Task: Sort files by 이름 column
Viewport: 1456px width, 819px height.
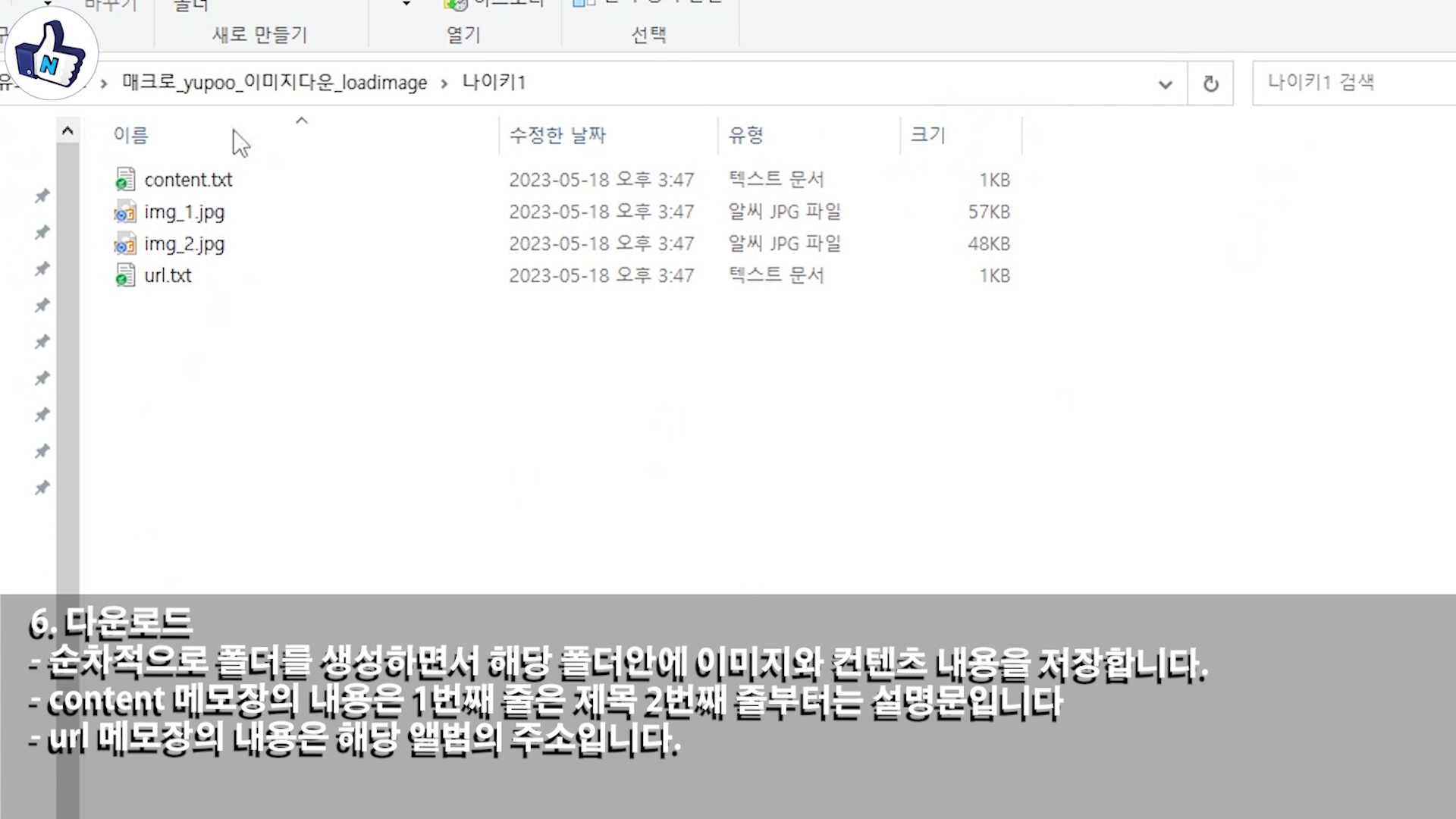Action: [x=130, y=135]
